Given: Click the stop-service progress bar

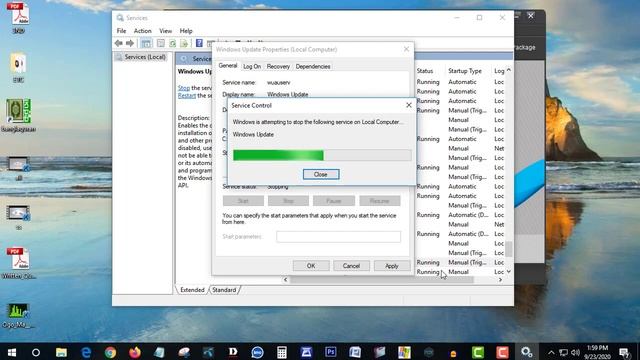Looking at the screenshot, I should (x=322, y=155).
